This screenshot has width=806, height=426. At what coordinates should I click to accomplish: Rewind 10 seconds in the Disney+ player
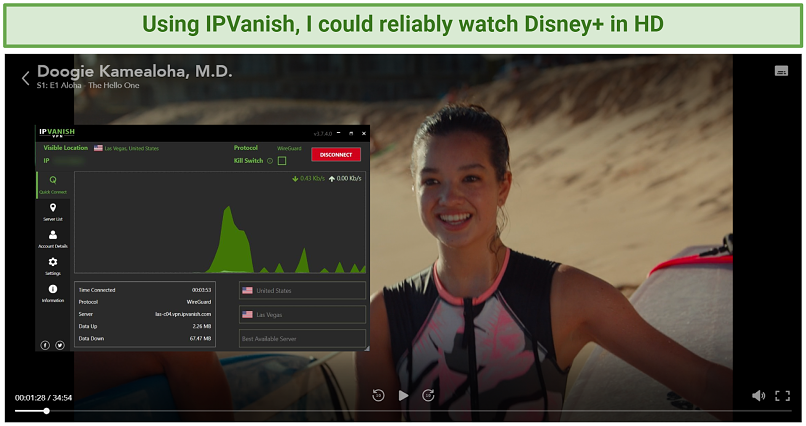pos(378,395)
